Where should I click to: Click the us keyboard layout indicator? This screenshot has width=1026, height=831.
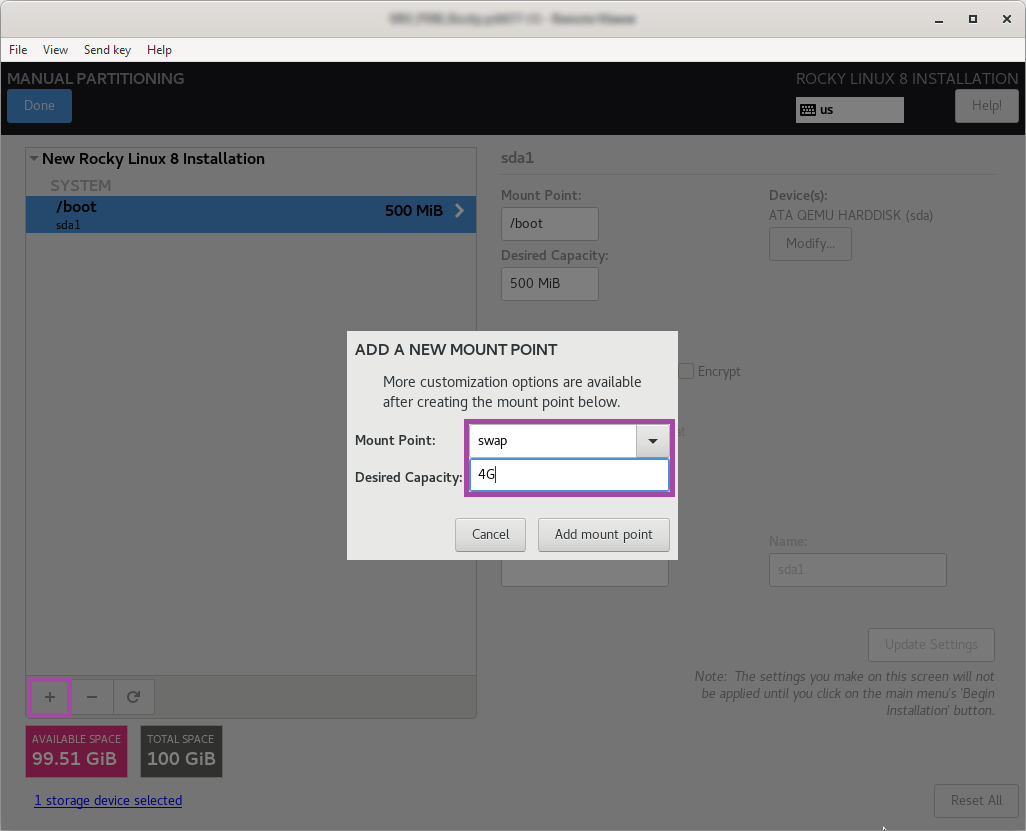click(x=849, y=110)
